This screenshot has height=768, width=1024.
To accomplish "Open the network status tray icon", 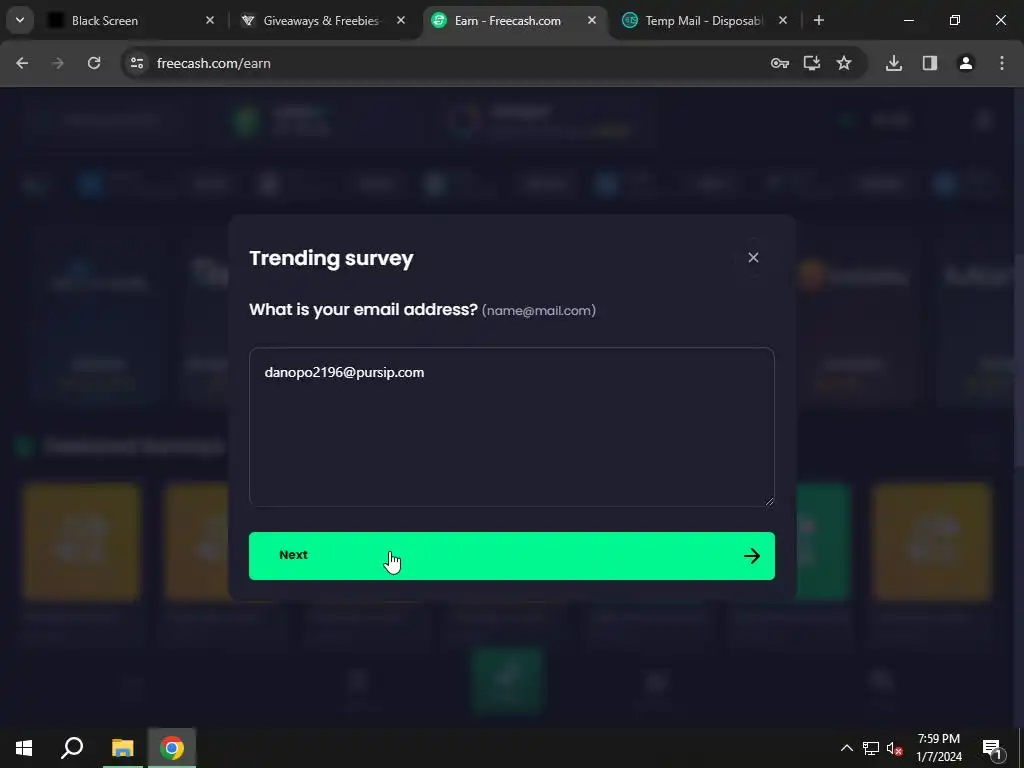I will pos(871,748).
